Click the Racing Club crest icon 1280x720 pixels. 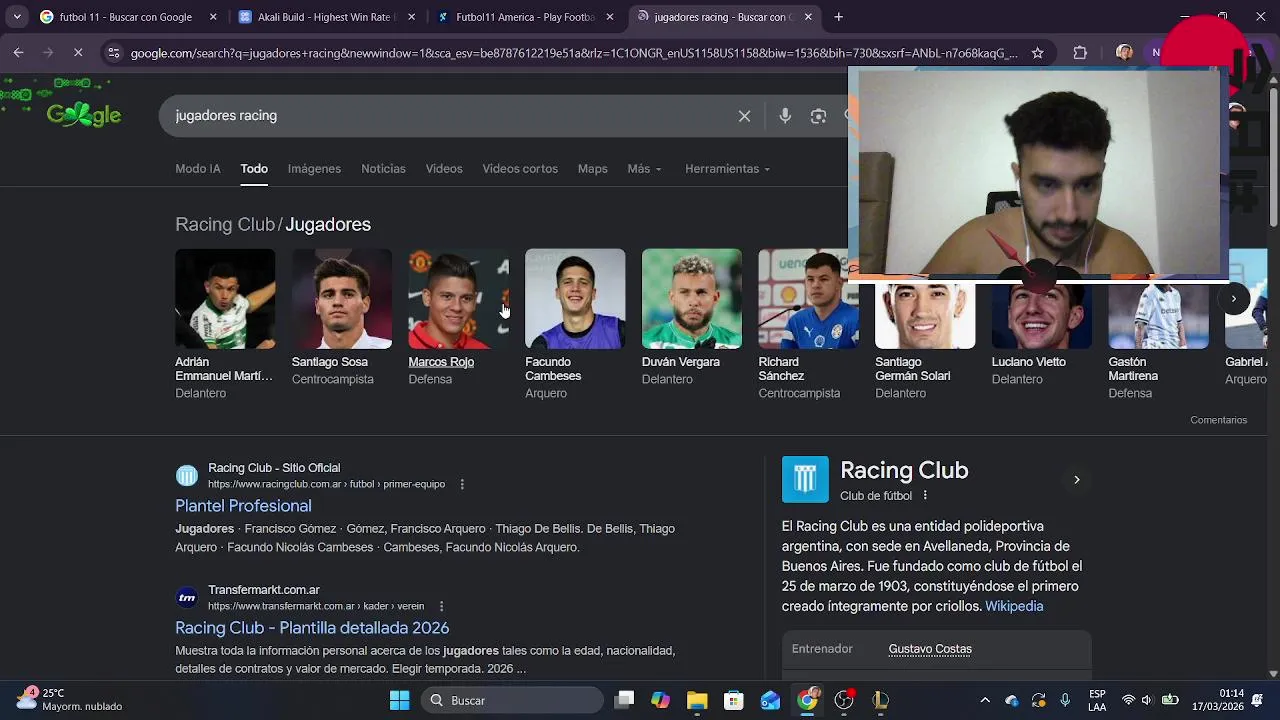point(805,479)
